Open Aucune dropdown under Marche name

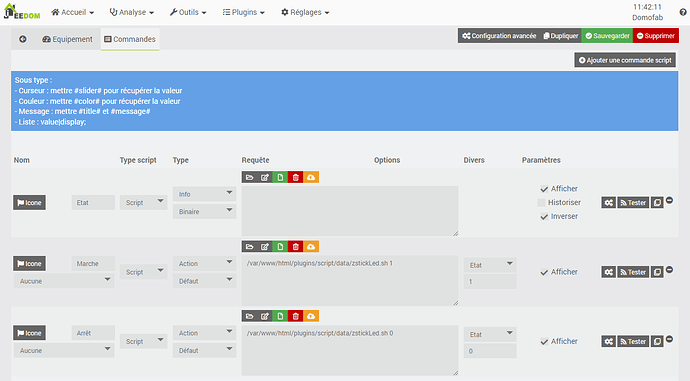pyautogui.click(x=64, y=281)
